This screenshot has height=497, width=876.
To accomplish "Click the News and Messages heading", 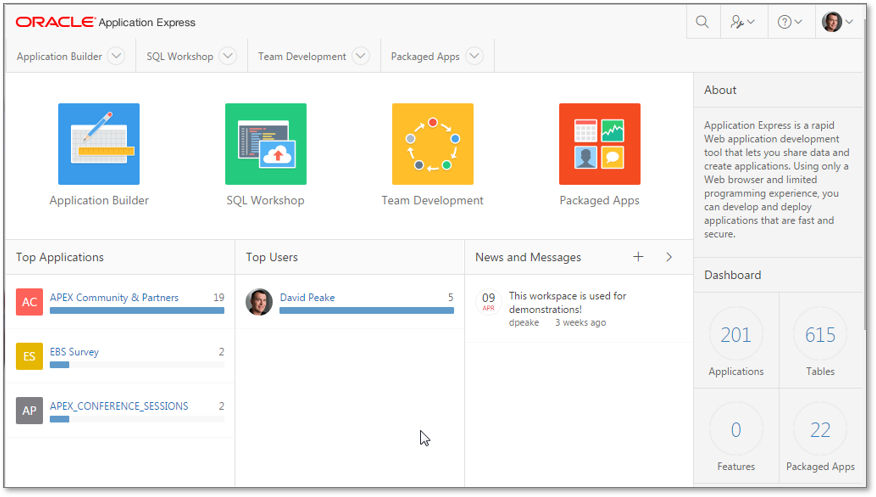I will 528,257.
